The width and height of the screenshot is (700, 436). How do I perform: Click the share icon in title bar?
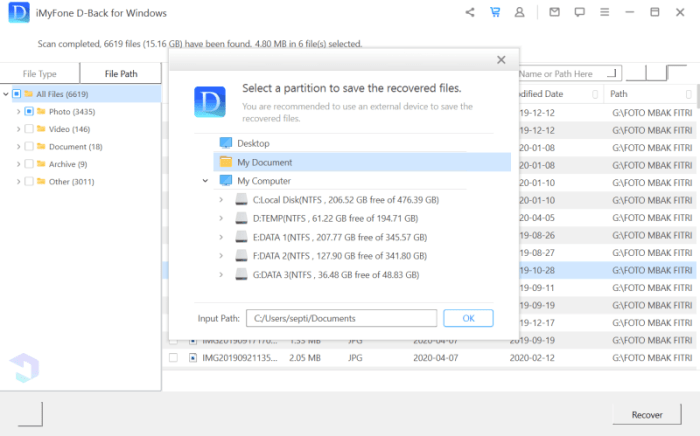click(x=470, y=12)
